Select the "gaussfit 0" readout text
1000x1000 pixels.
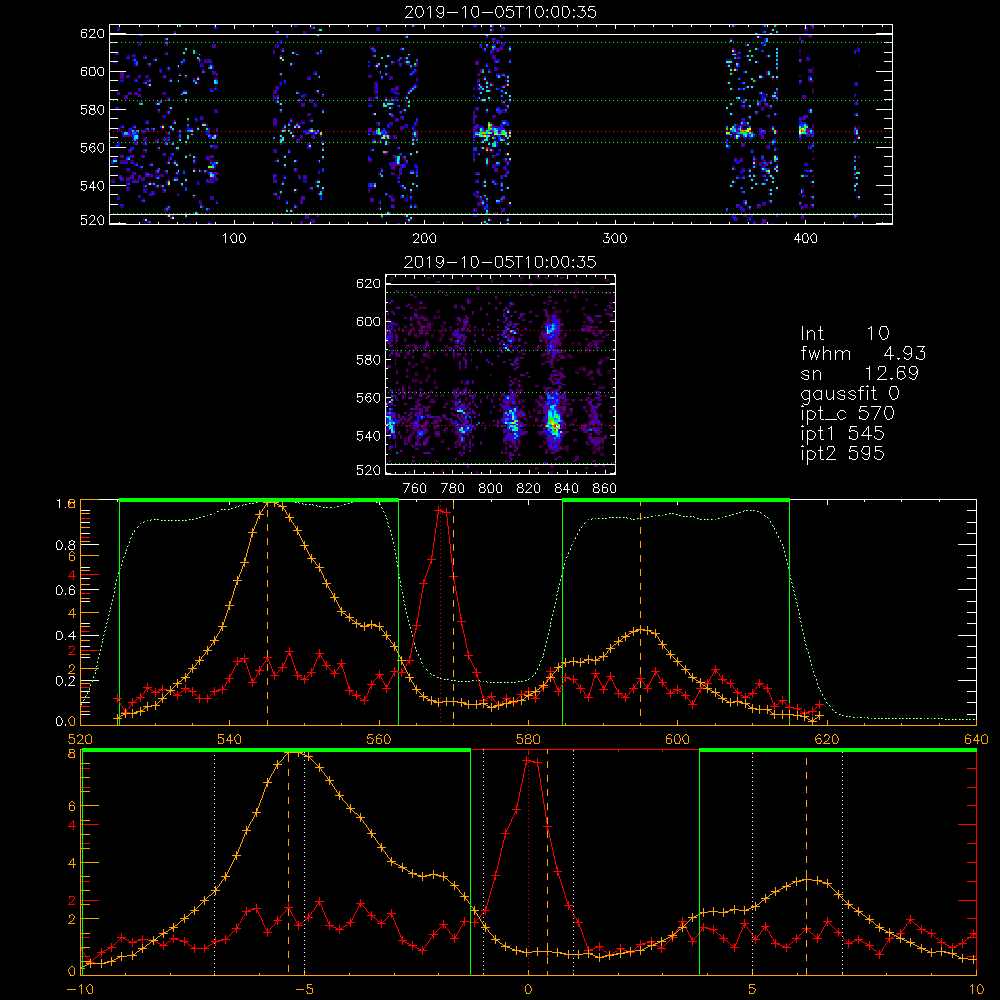point(850,393)
